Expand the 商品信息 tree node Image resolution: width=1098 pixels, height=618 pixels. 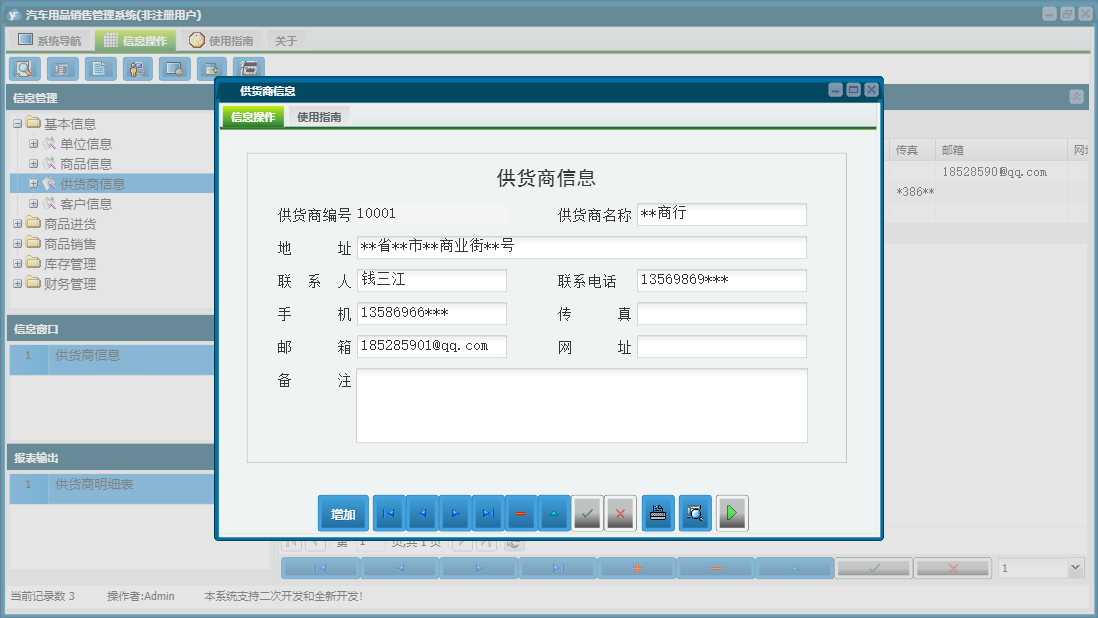pyautogui.click(x=33, y=163)
